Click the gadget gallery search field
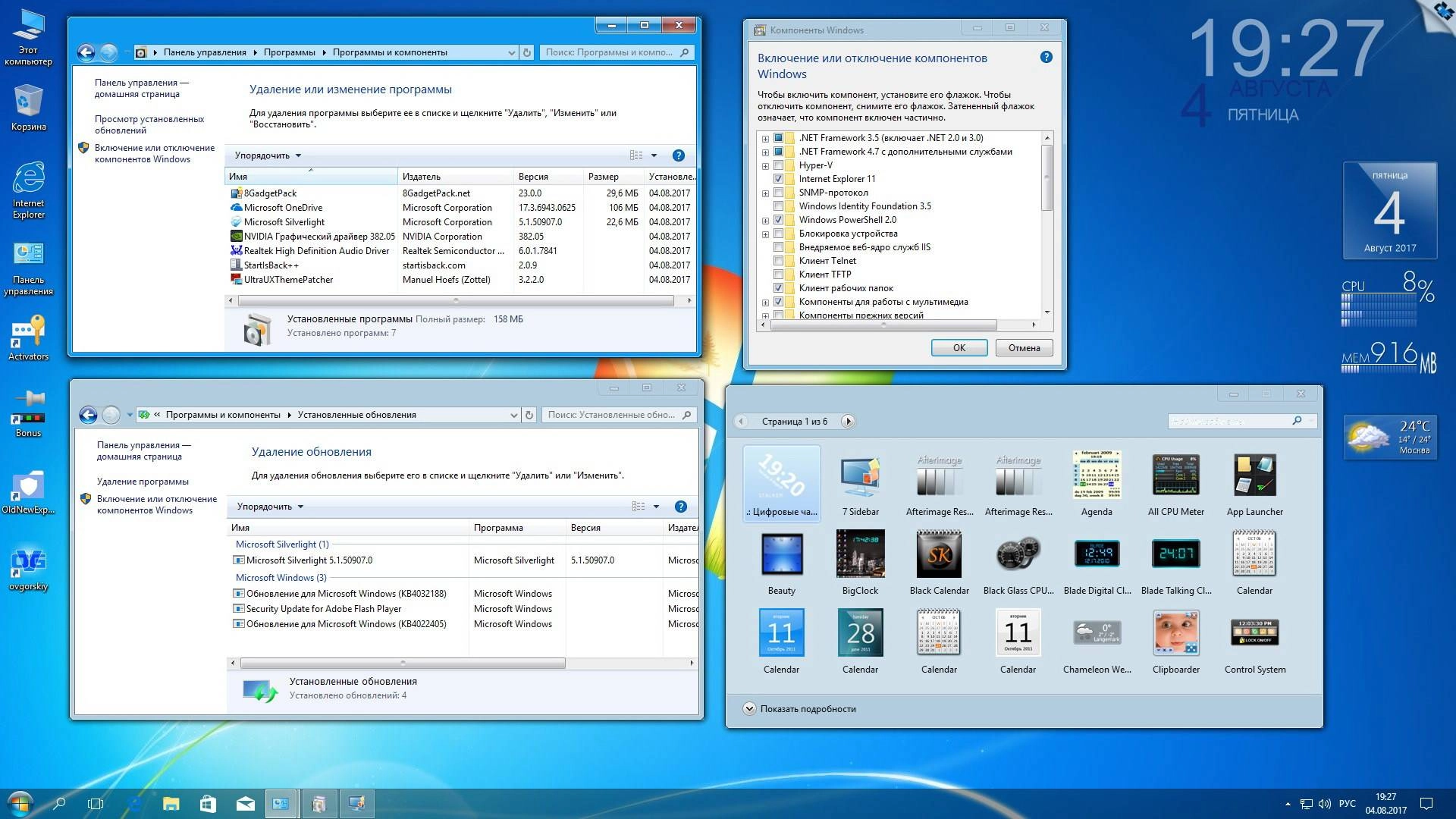 click(1241, 421)
